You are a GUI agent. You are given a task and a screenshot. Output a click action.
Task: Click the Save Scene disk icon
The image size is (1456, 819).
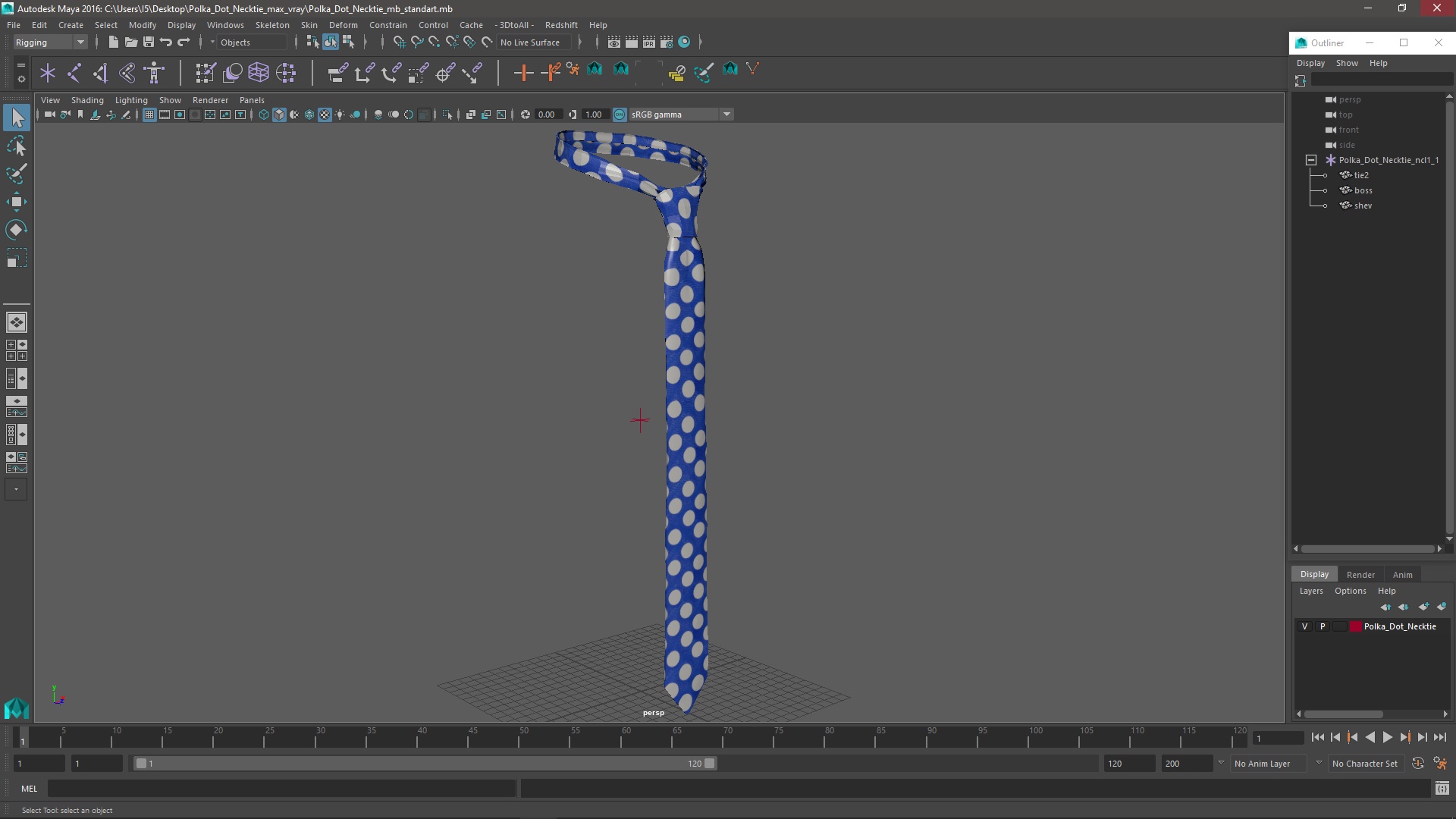click(x=149, y=42)
